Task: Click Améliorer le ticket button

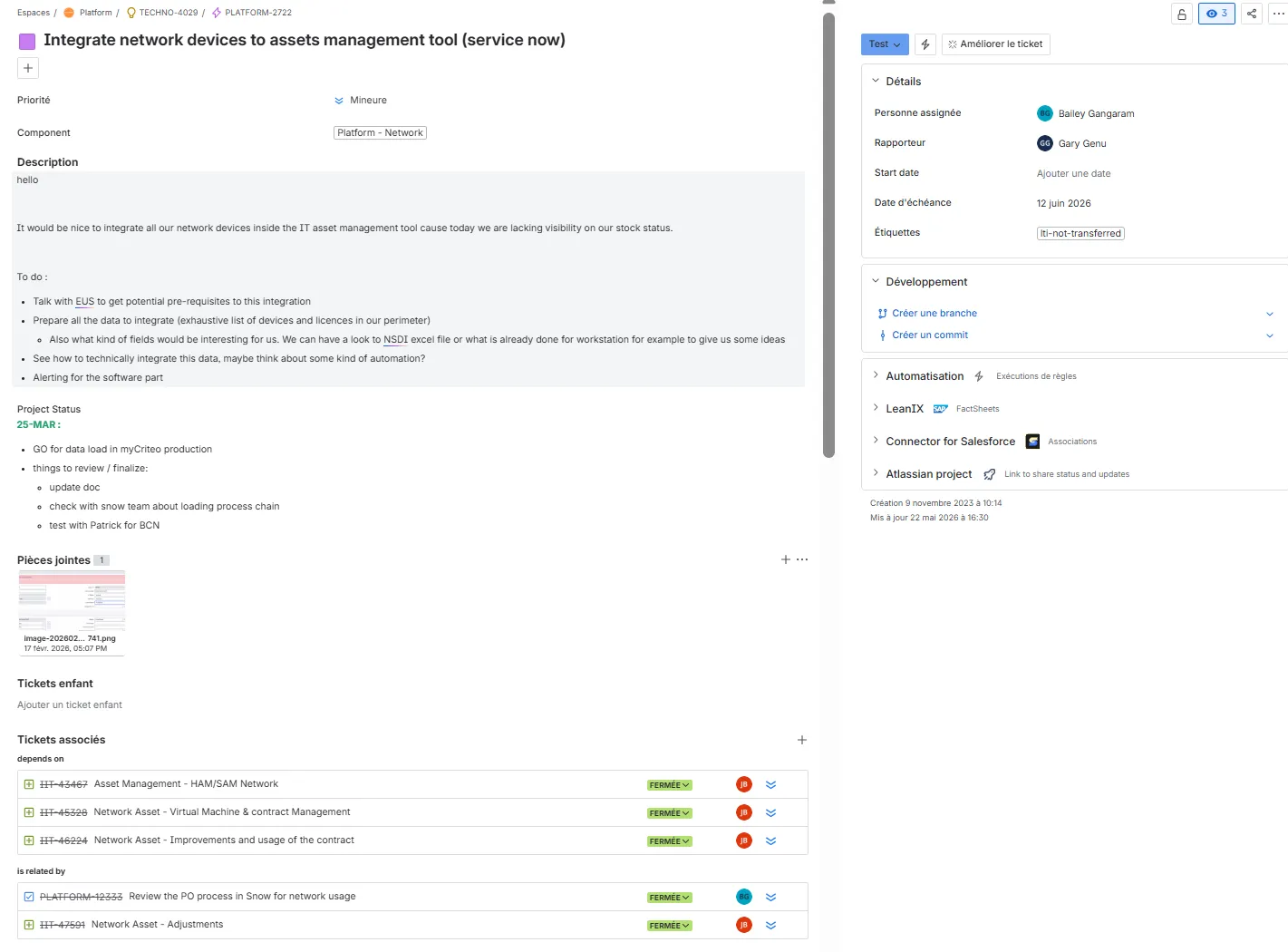Action: click(x=995, y=44)
